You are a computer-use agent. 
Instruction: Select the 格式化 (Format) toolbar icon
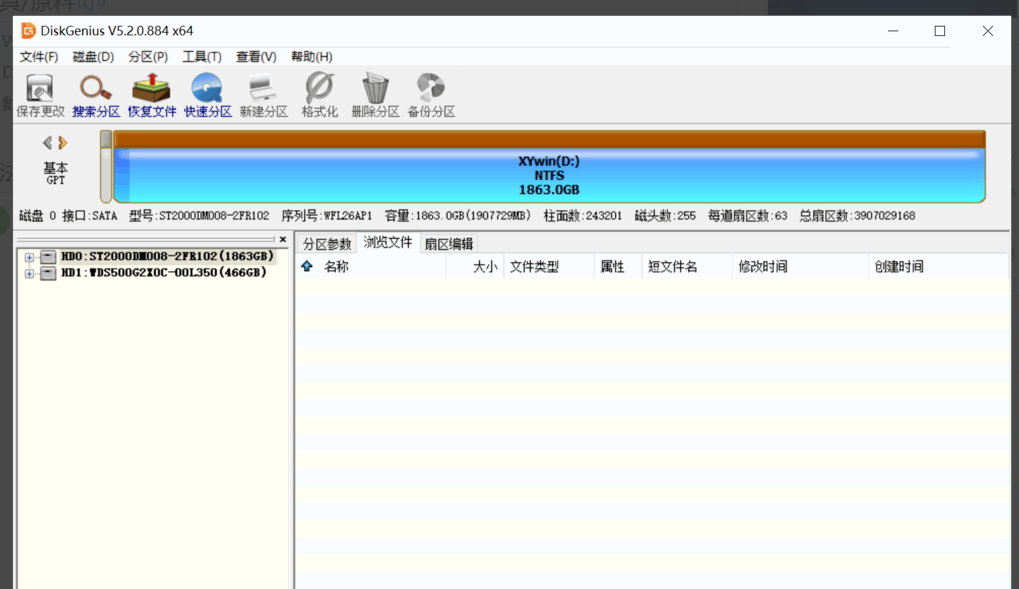point(320,95)
